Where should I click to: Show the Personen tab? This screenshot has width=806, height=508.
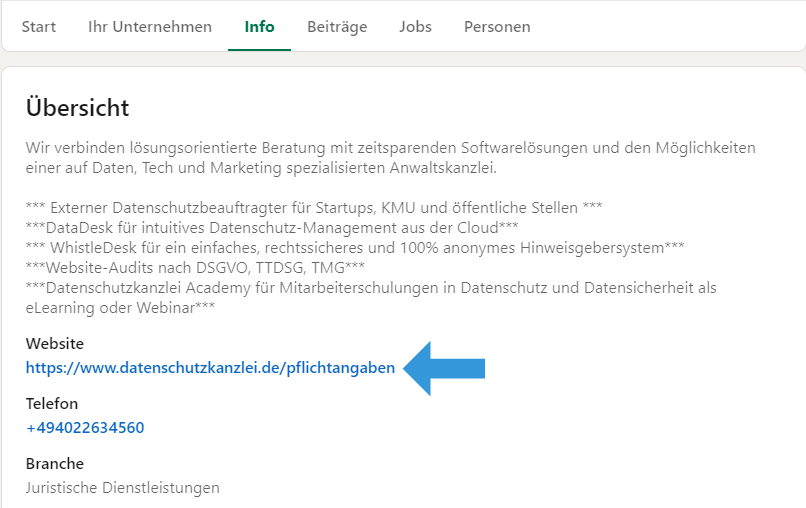point(497,27)
